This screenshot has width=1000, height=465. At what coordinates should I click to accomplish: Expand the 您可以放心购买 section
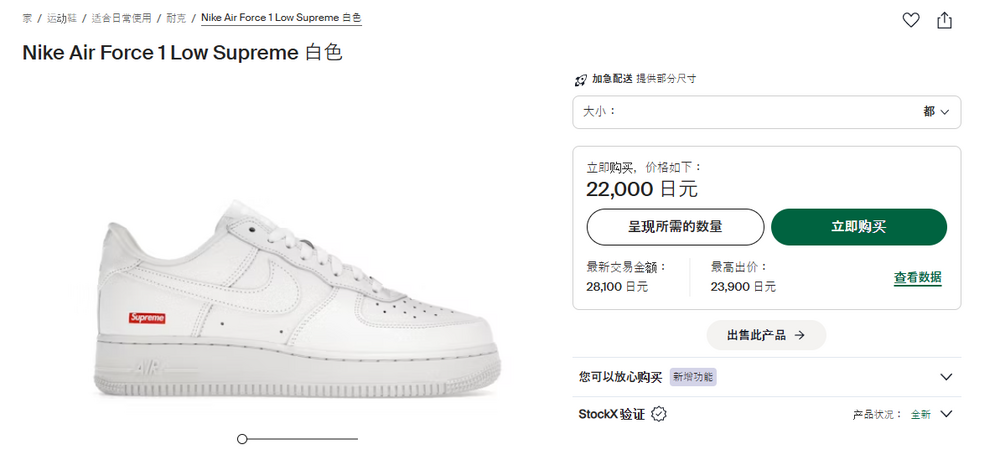946,377
